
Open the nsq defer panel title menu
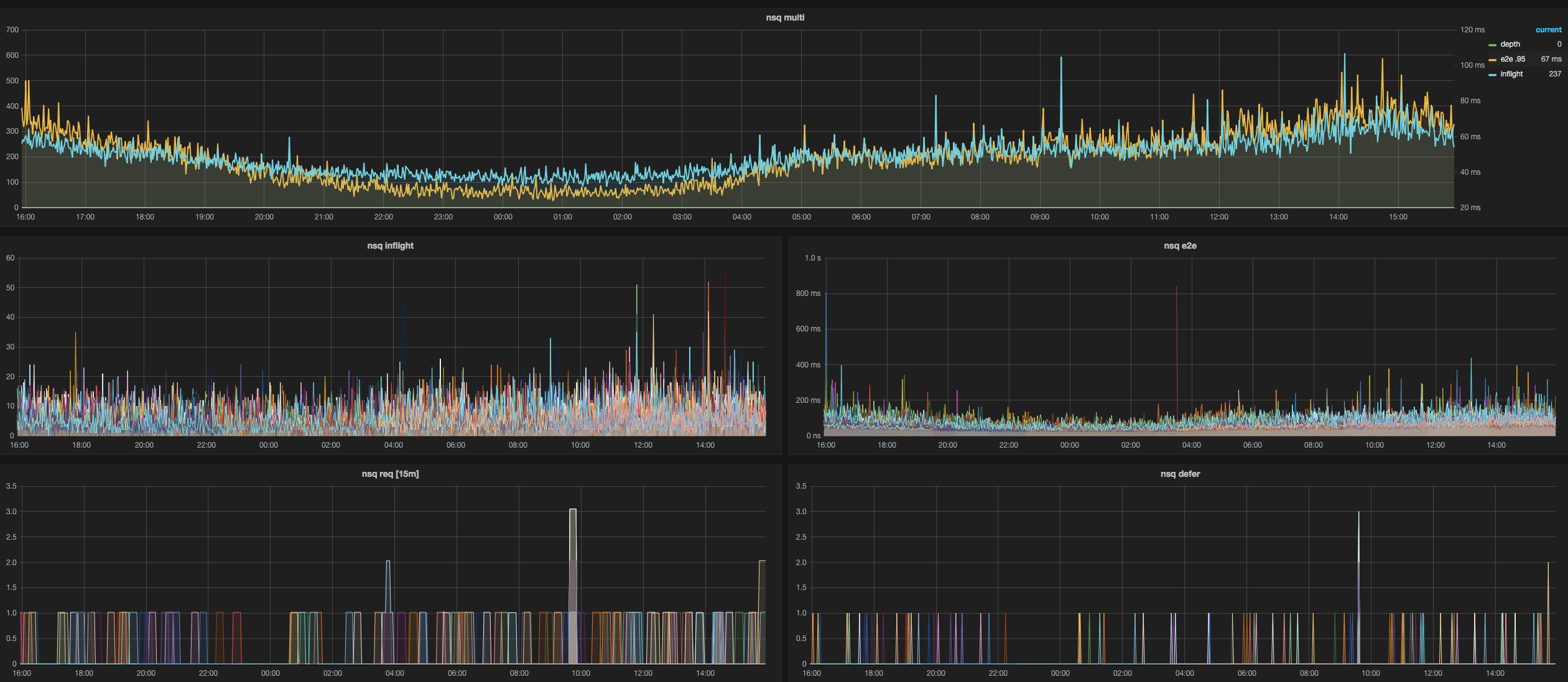1180,474
